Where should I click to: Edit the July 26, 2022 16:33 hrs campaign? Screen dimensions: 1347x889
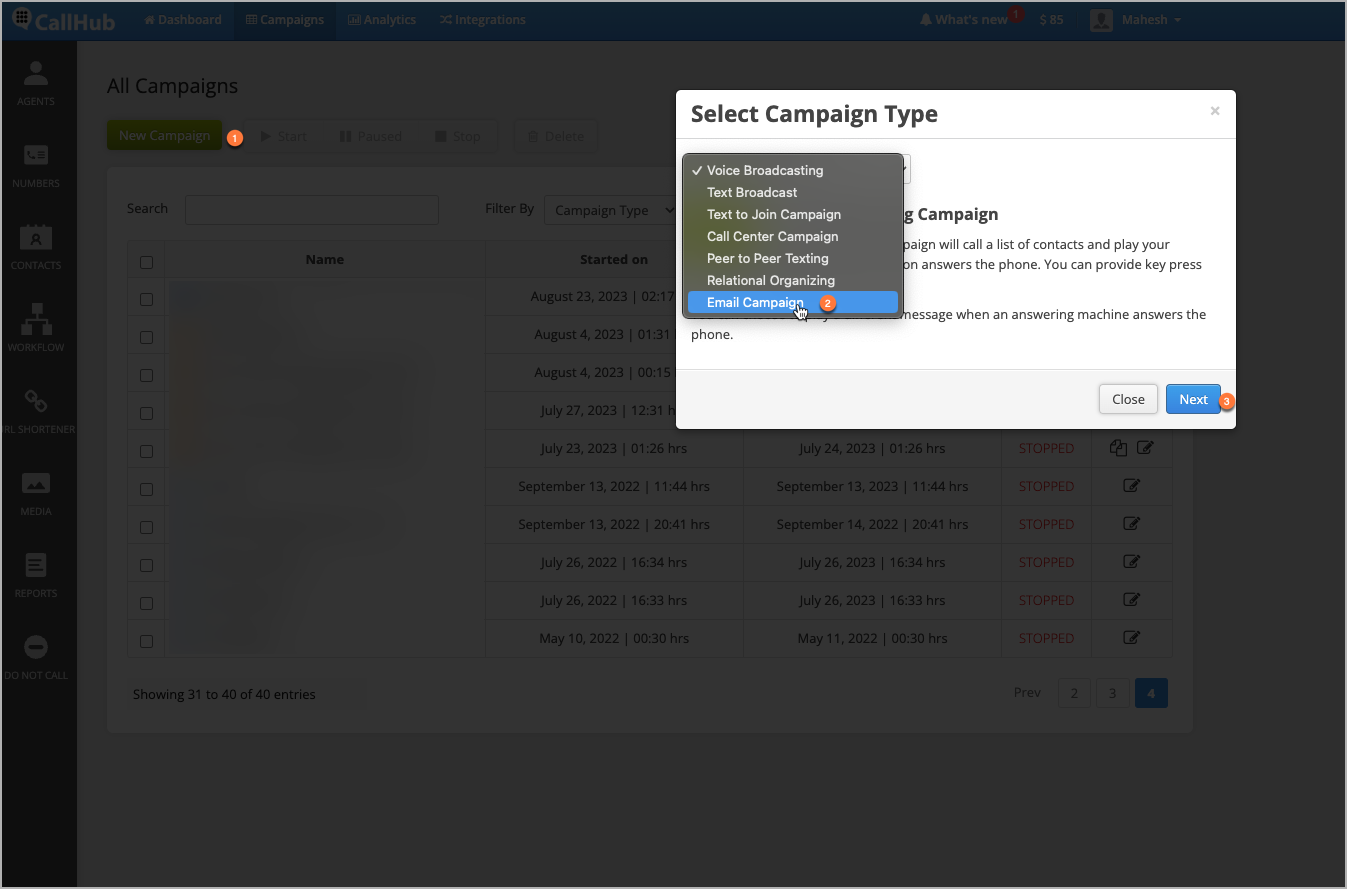pyautogui.click(x=1132, y=600)
